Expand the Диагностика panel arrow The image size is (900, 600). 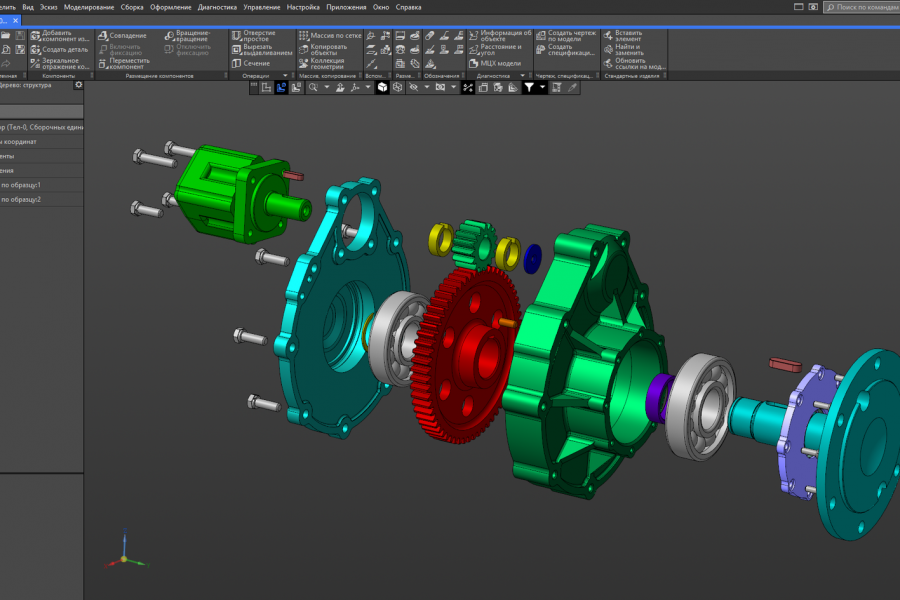[x=522, y=76]
